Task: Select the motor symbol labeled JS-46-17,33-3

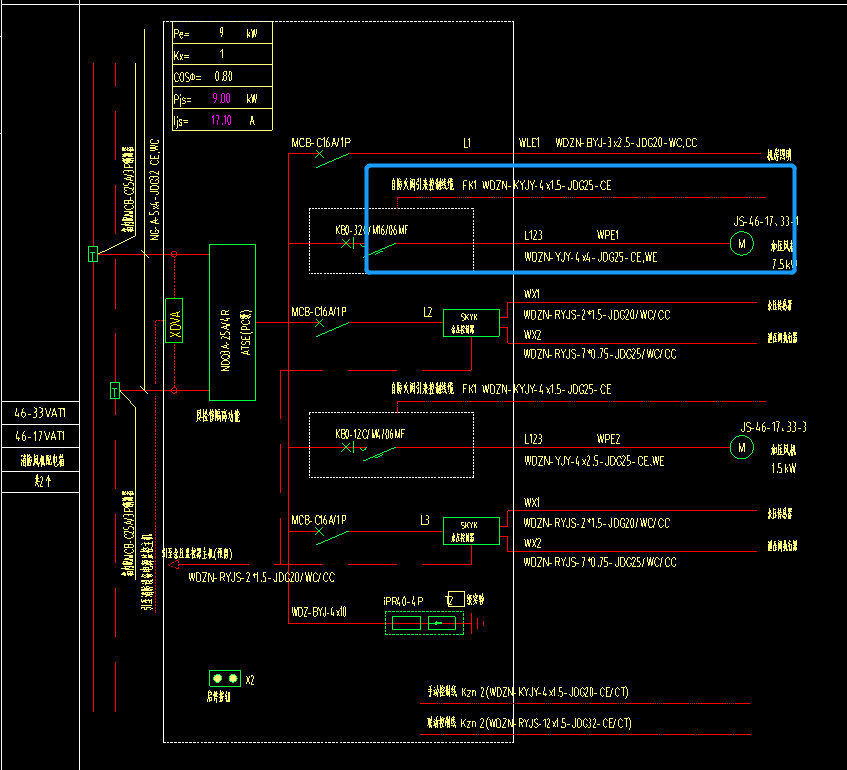Action: [x=742, y=447]
